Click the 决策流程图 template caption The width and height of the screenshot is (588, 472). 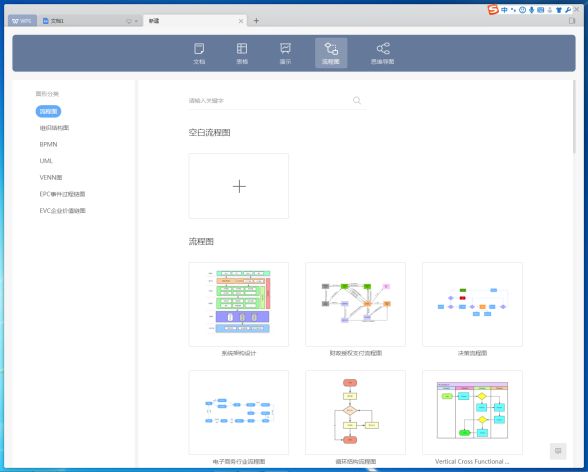point(472,353)
